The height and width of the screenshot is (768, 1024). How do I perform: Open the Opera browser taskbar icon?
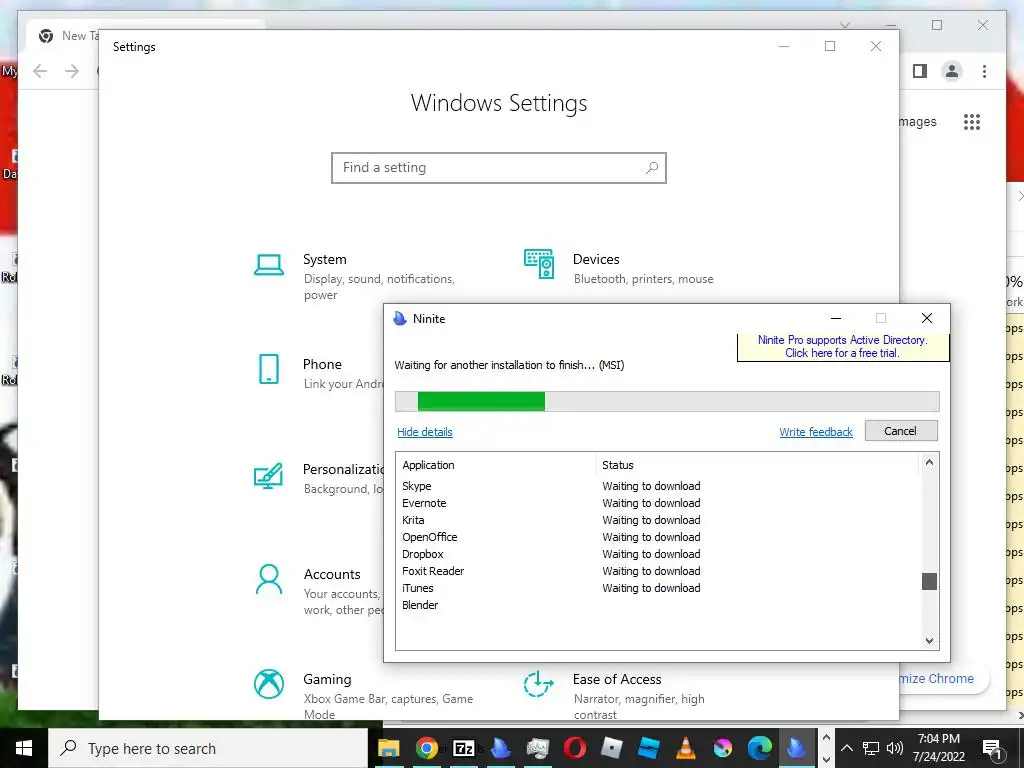[575, 748]
